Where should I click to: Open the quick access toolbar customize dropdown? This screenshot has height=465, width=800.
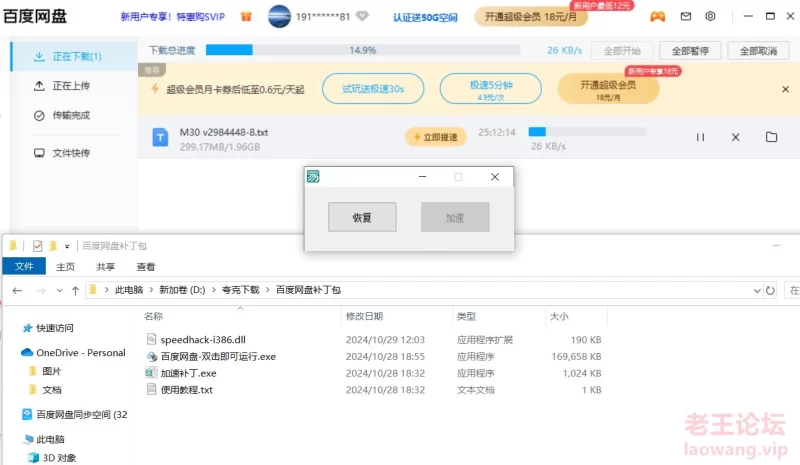point(67,247)
